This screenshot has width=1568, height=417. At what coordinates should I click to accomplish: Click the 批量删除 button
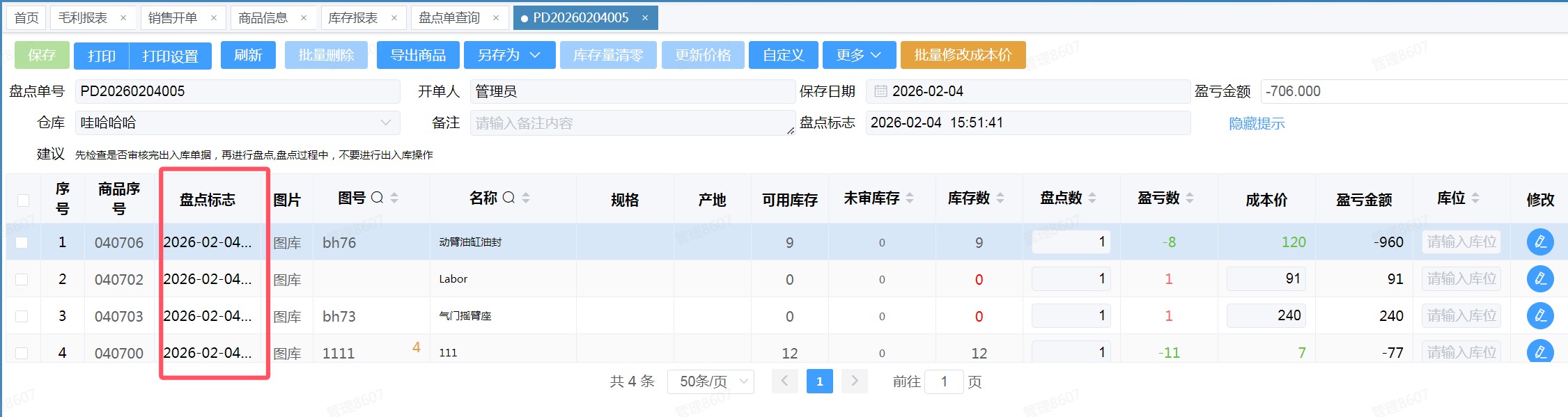click(326, 55)
